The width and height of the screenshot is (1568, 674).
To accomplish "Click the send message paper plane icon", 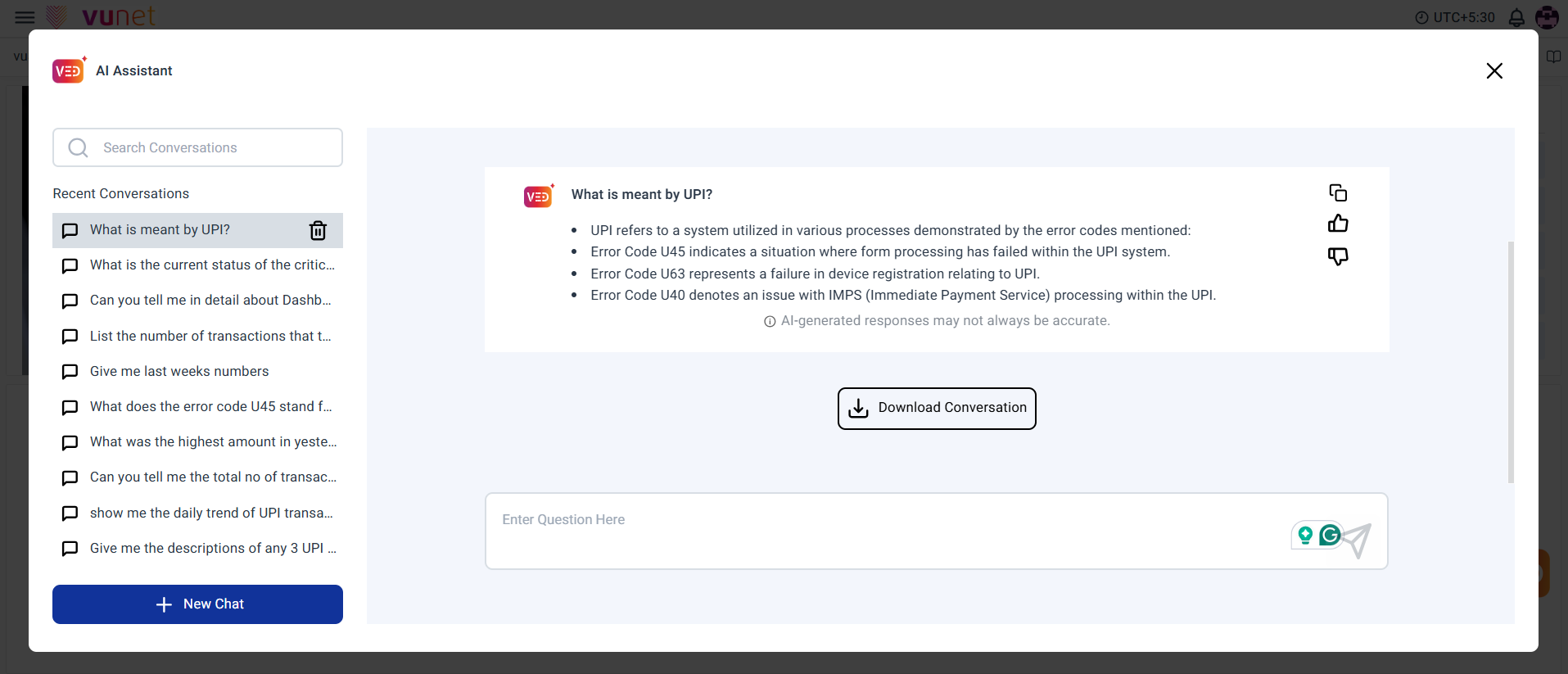I will click(x=1358, y=539).
